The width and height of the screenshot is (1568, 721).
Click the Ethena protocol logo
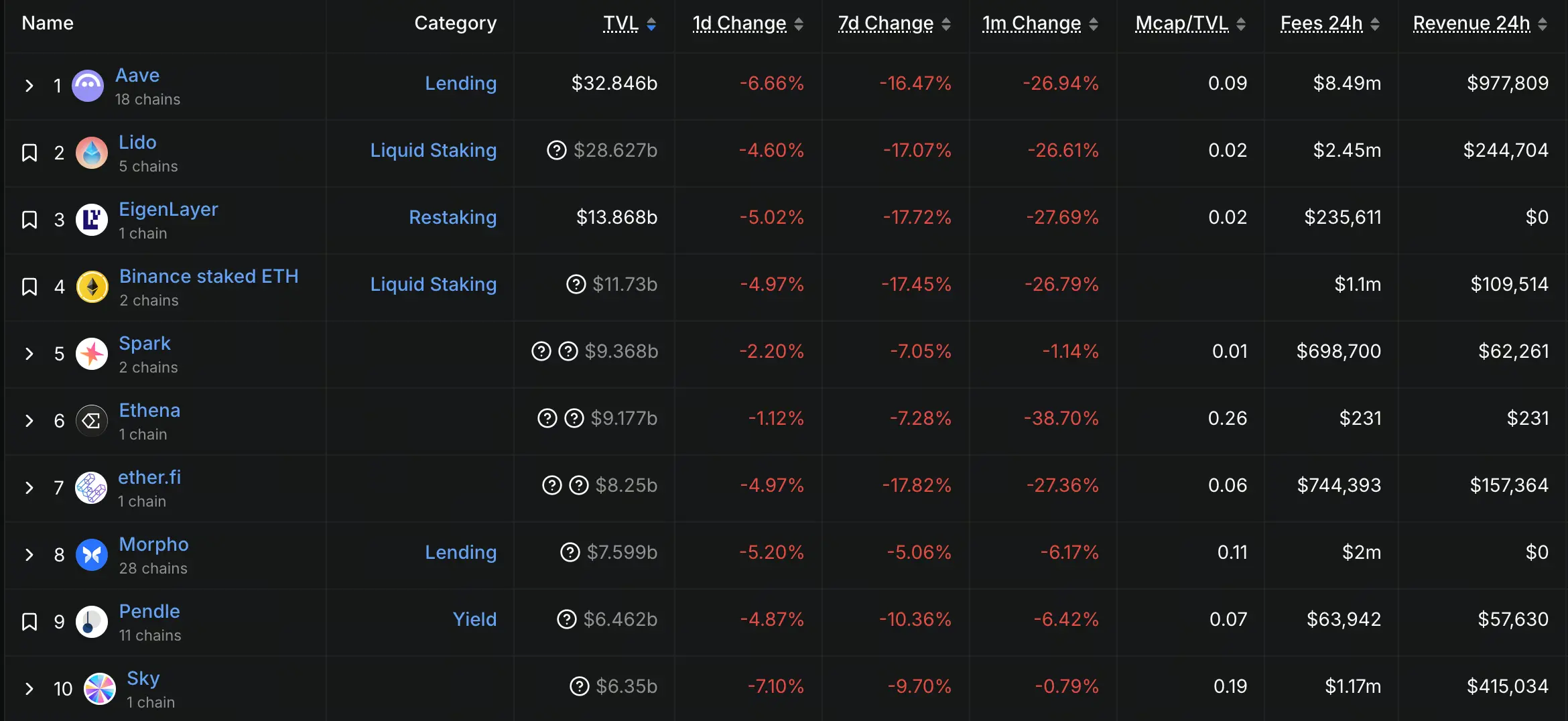[x=91, y=421]
